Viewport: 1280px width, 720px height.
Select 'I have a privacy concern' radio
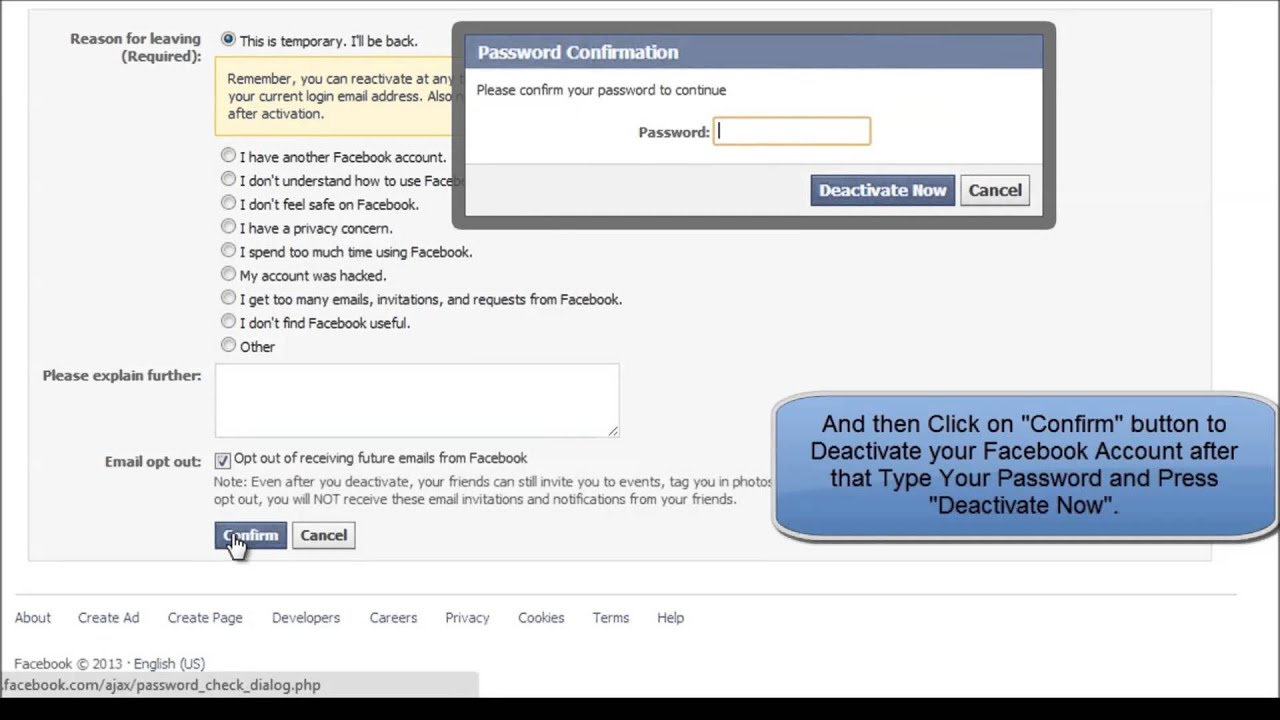pyautogui.click(x=228, y=227)
